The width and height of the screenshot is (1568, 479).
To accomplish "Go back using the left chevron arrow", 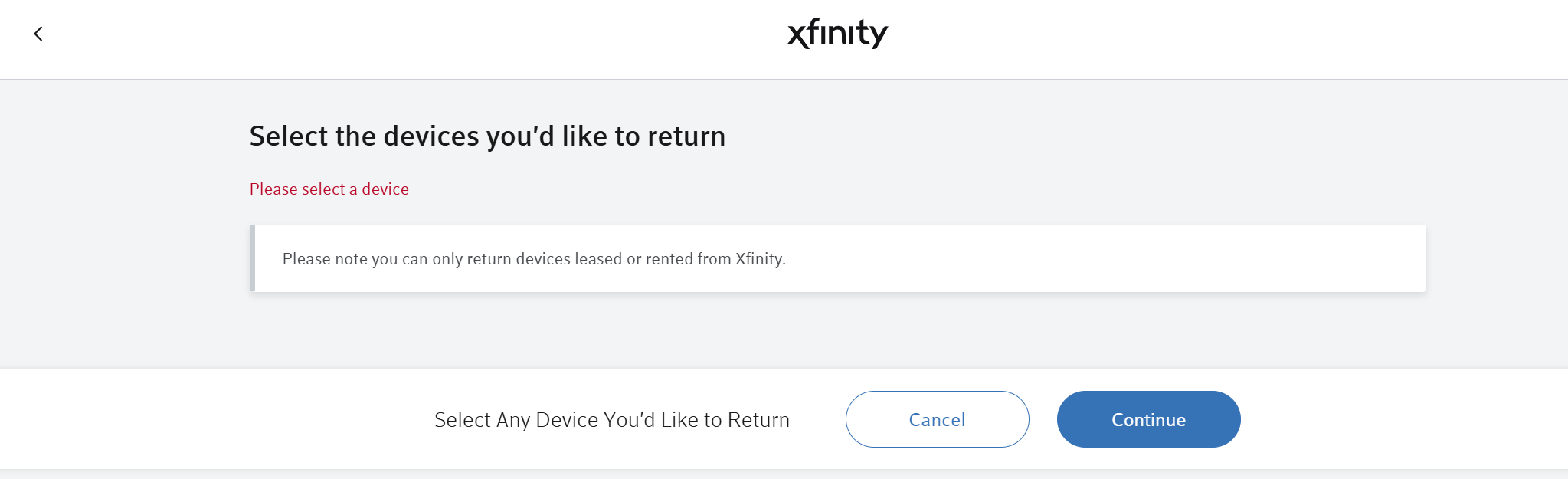I will pos(38,34).
